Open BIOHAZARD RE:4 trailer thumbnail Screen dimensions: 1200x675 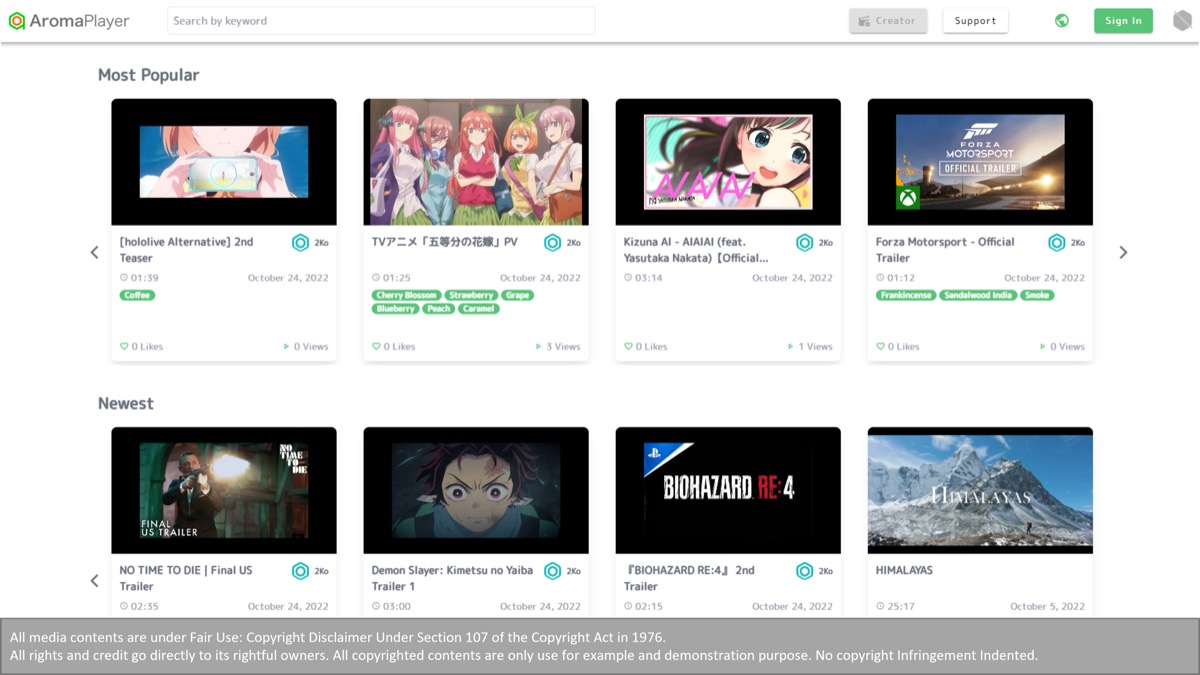(x=728, y=490)
